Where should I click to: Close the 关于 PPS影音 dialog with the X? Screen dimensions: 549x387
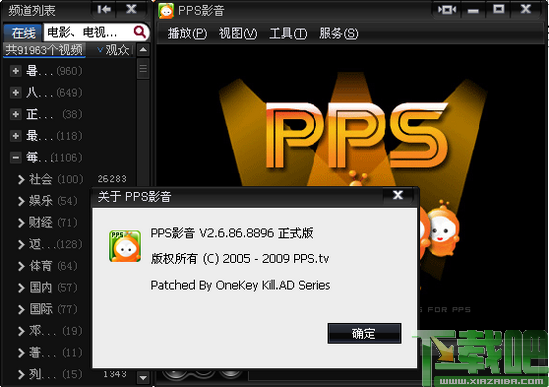click(398, 195)
